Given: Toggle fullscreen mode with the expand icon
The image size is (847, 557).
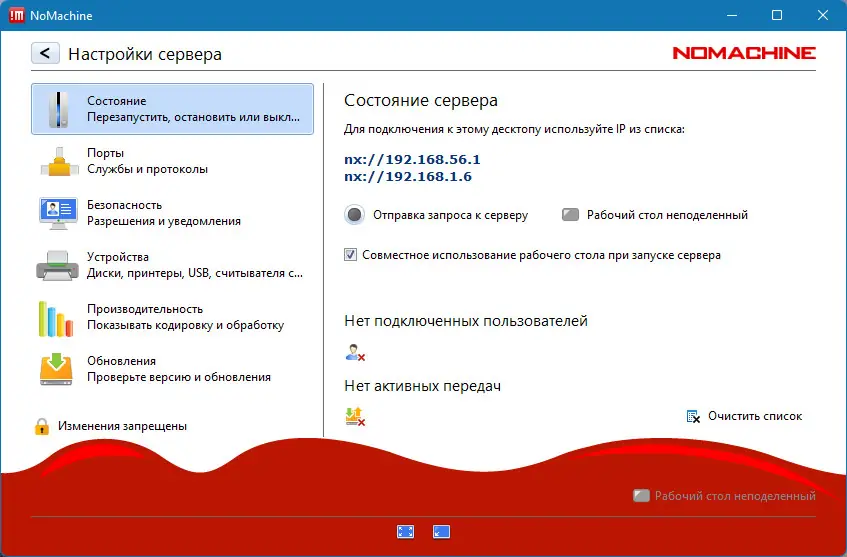Looking at the screenshot, I should coord(406,532).
